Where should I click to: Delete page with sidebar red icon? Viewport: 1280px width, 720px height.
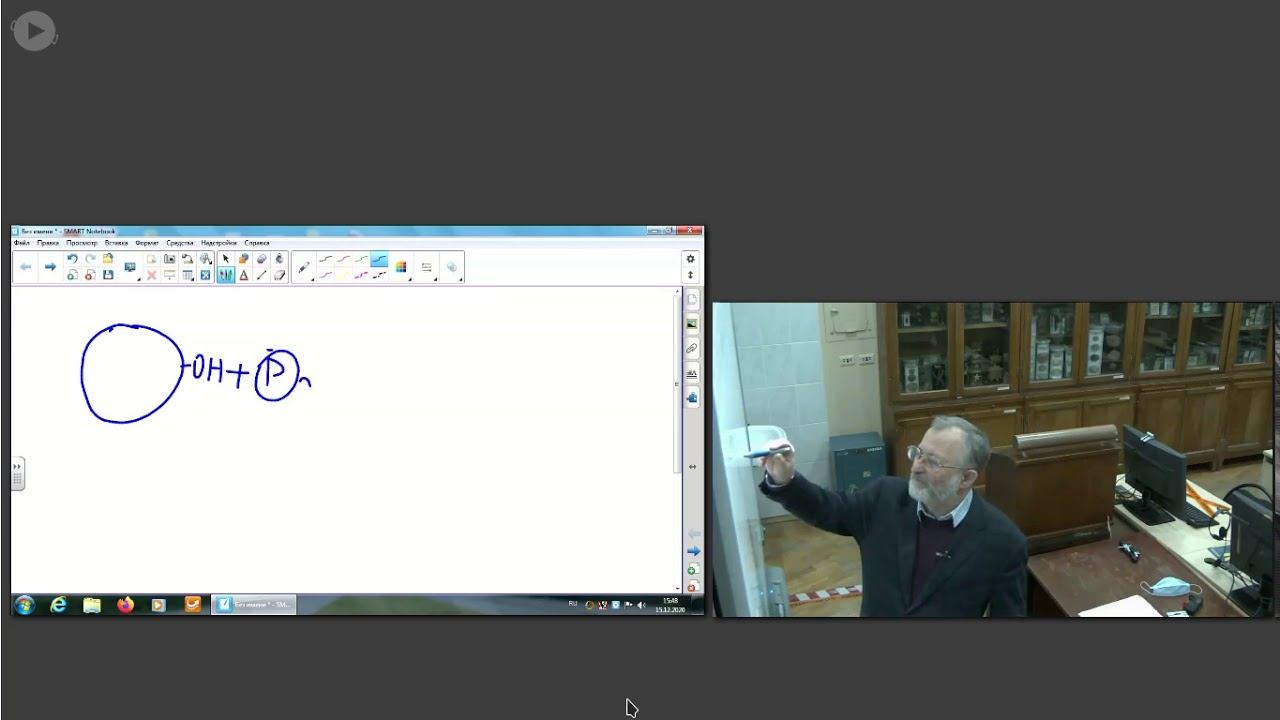click(x=692, y=587)
